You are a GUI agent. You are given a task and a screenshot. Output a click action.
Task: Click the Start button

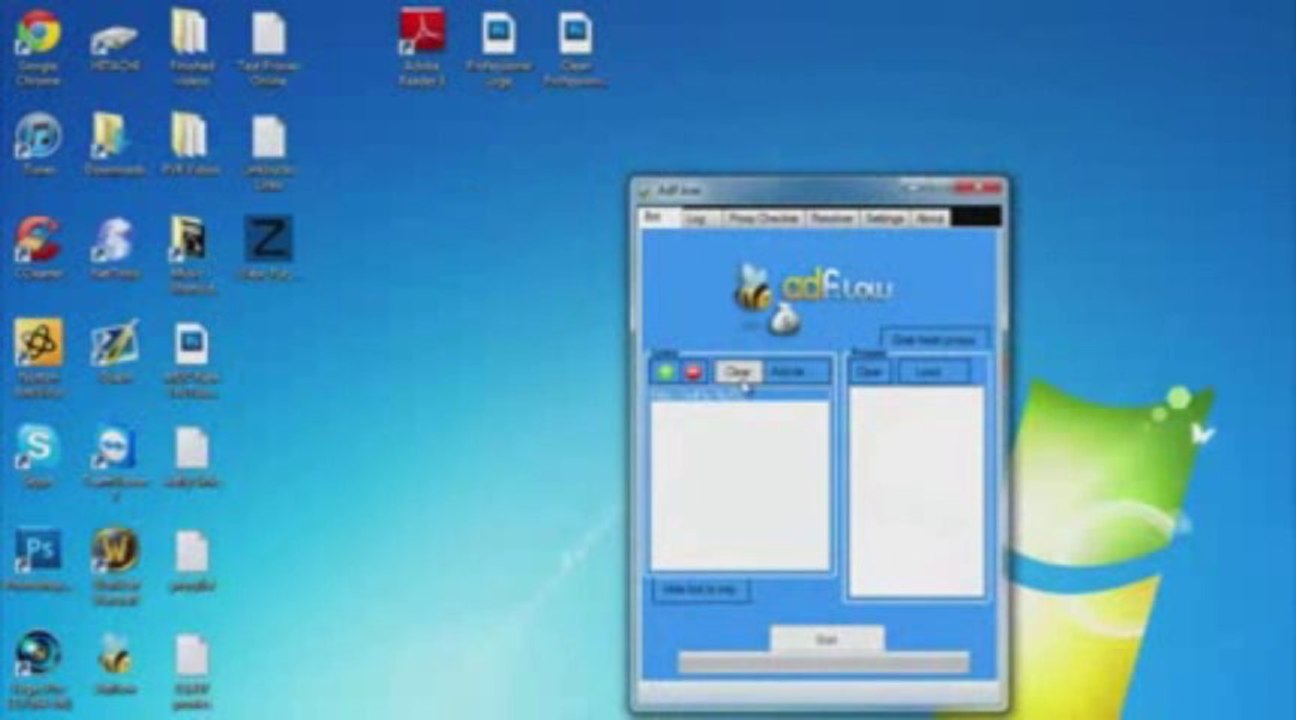(826, 639)
